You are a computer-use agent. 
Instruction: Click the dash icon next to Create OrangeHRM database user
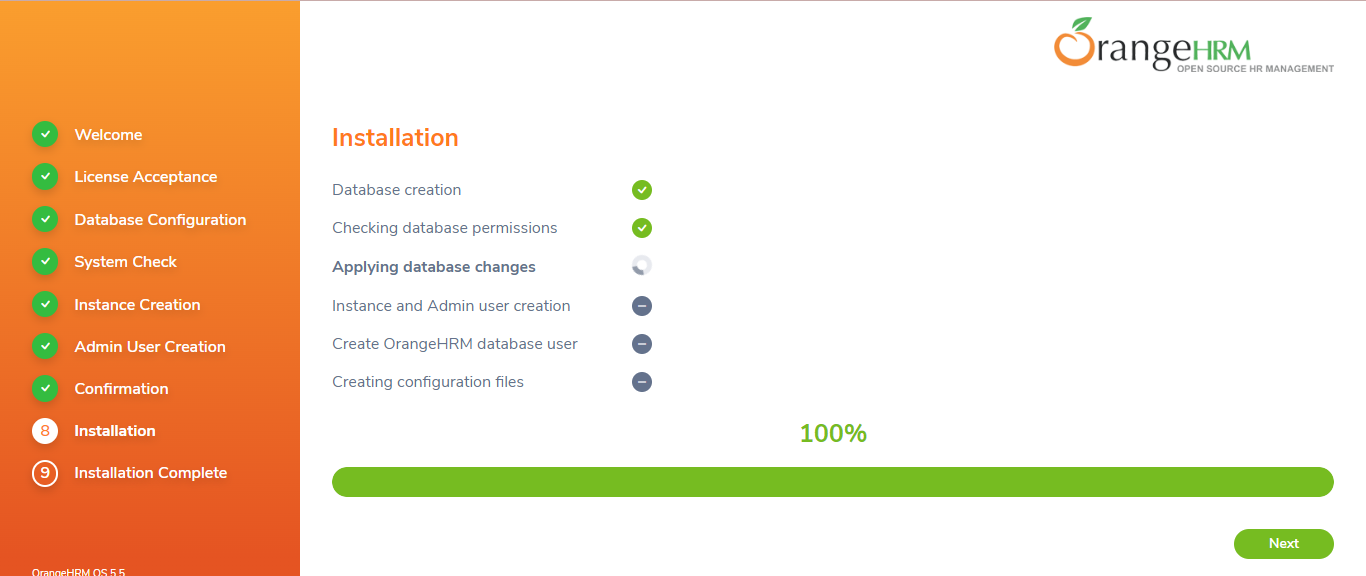[x=641, y=343]
